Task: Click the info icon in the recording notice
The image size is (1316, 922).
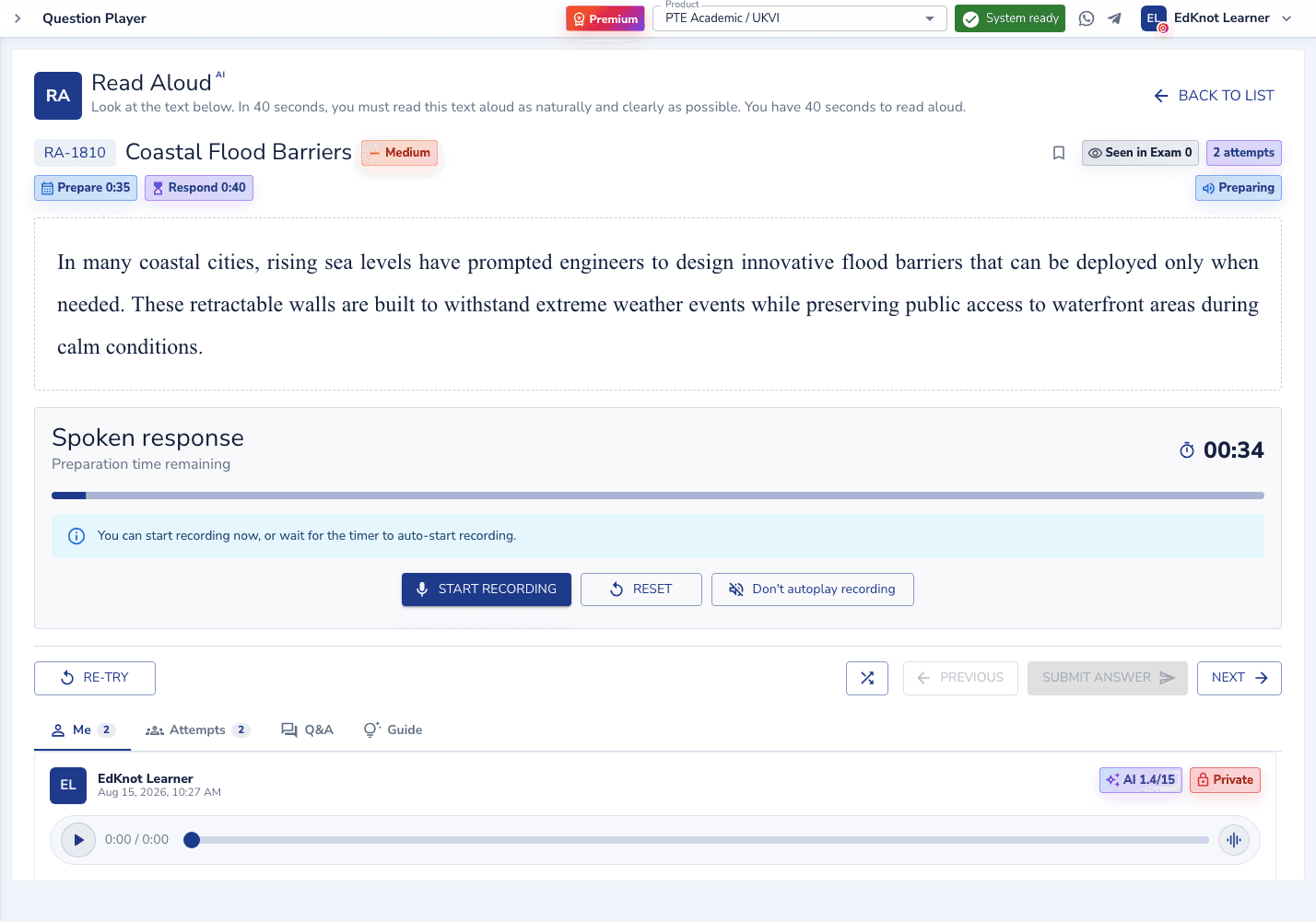Action: pos(76,536)
